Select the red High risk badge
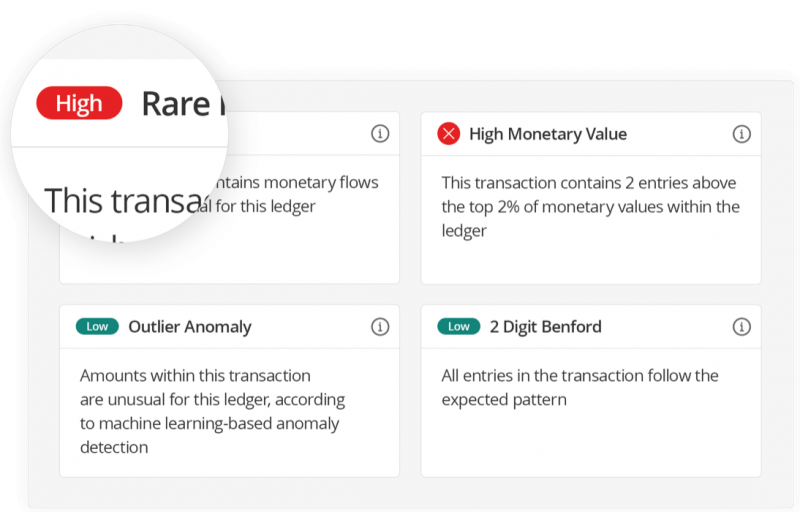This screenshot has width=800, height=512. coord(79,103)
